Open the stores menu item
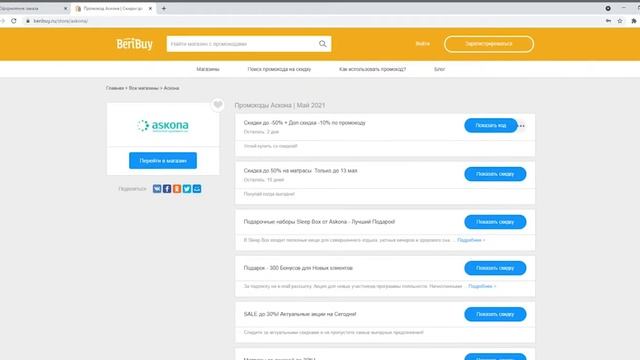640x360 pixels. coord(208,69)
